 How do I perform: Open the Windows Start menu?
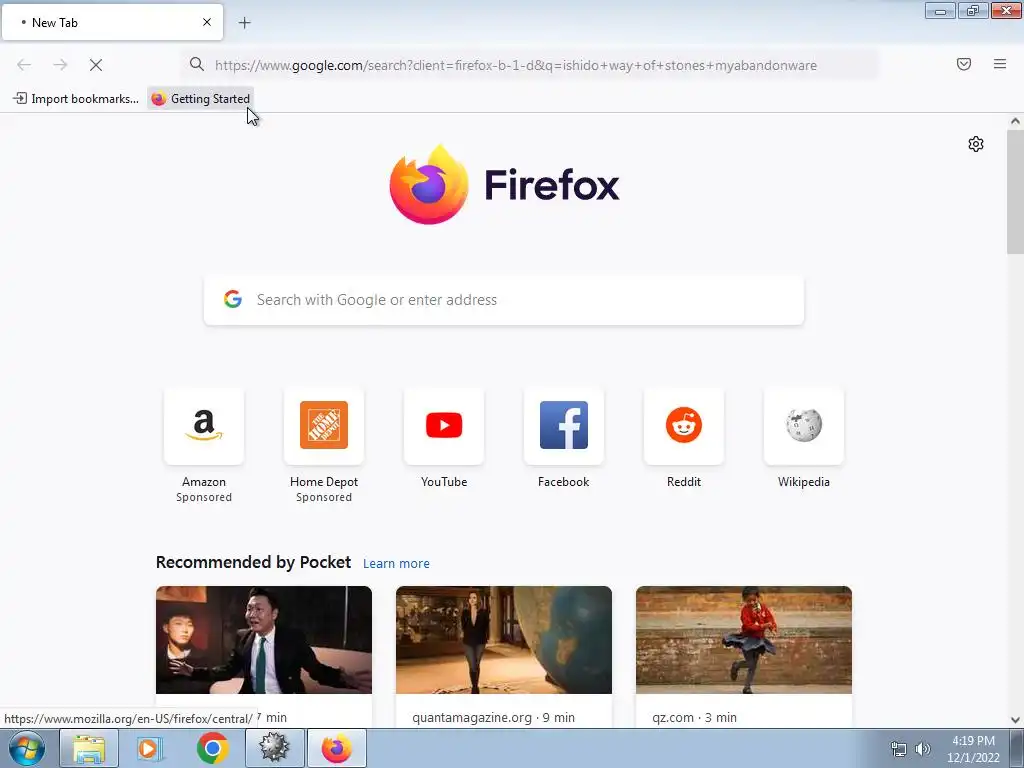point(27,748)
